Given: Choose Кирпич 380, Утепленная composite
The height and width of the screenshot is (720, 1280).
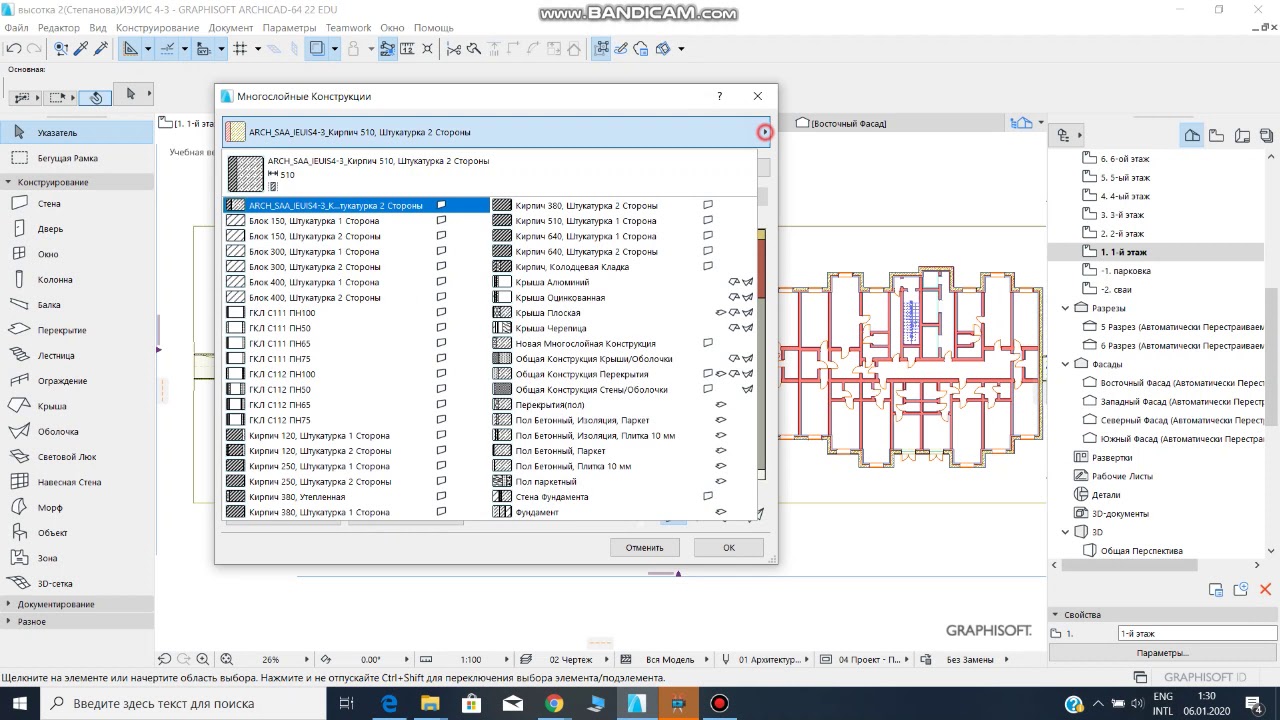Looking at the screenshot, I should (x=297, y=497).
